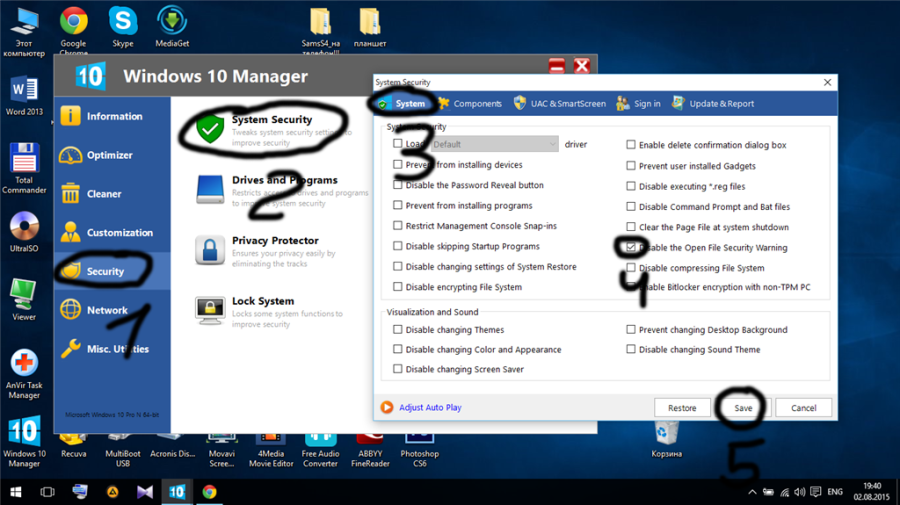
Task: Check Disable encrypting File System
Action: coord(397,286)
